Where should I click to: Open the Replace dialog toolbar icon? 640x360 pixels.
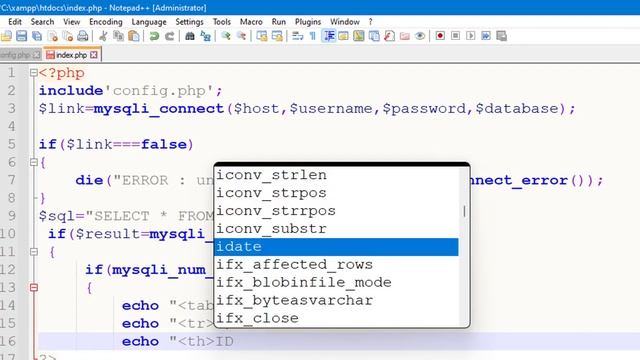click(x=205, y=36)
